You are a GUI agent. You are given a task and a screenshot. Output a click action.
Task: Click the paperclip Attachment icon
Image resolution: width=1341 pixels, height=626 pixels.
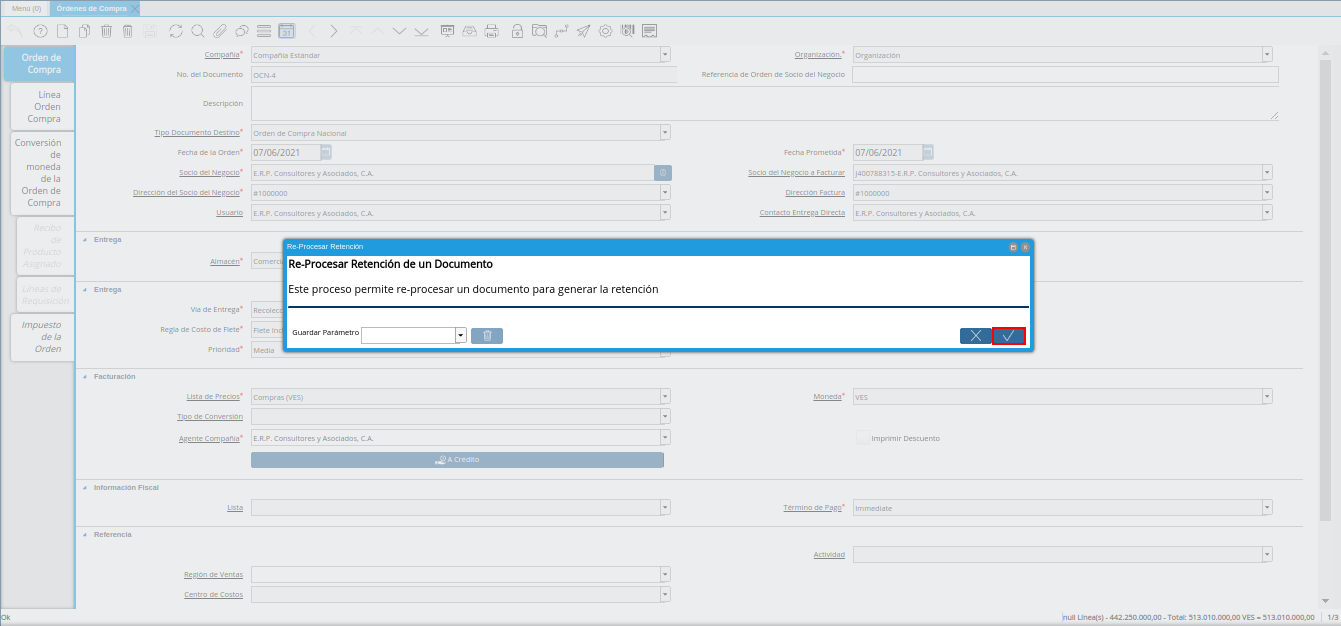[x=219, y=31]
